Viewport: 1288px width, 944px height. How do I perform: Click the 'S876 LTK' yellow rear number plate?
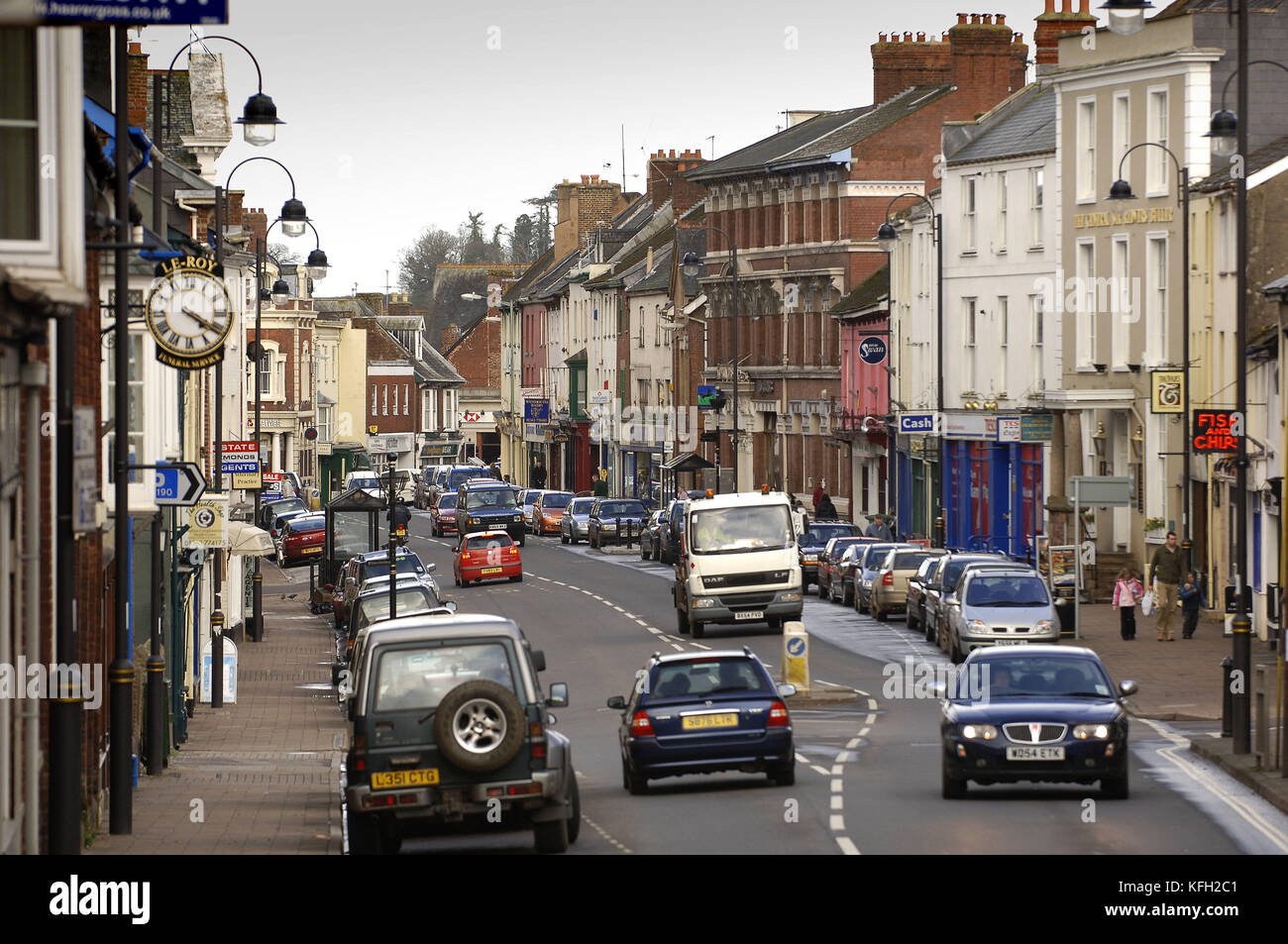[x=708, y=720]
